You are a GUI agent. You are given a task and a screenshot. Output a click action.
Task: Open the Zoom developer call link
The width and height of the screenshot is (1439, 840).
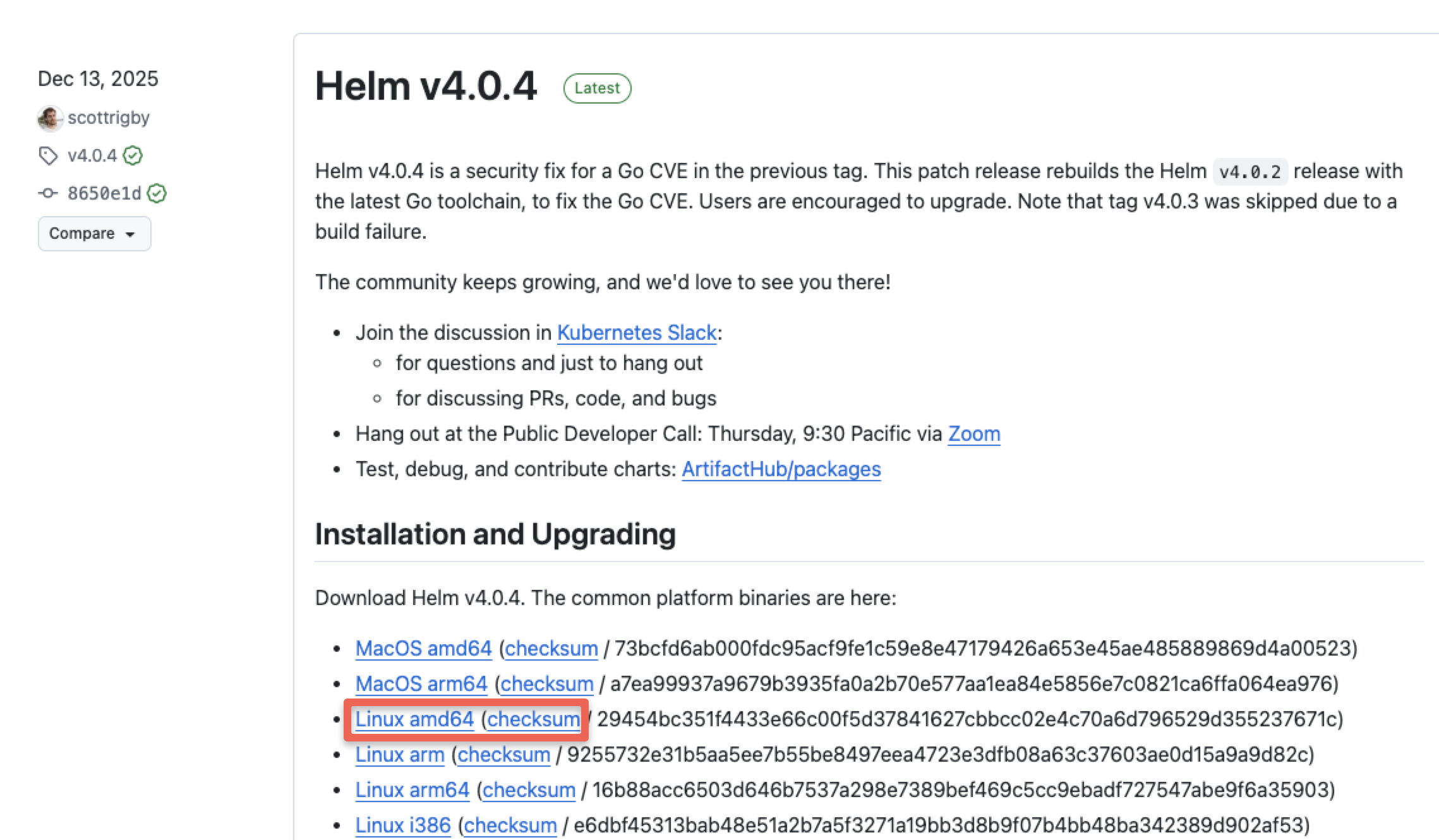[973, 434]
